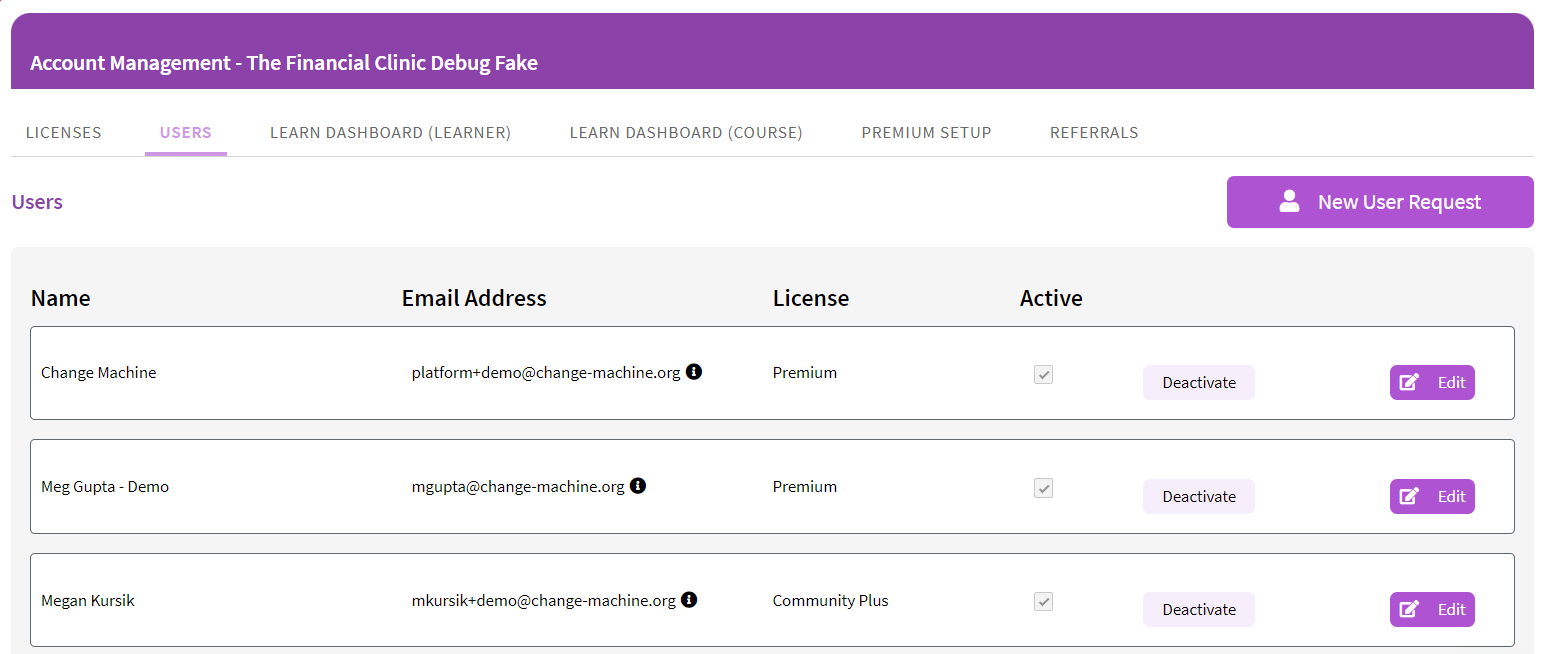This screenshot has height=654, width=1548.
Task: Click the Active column header
Action: [1051, 298]
